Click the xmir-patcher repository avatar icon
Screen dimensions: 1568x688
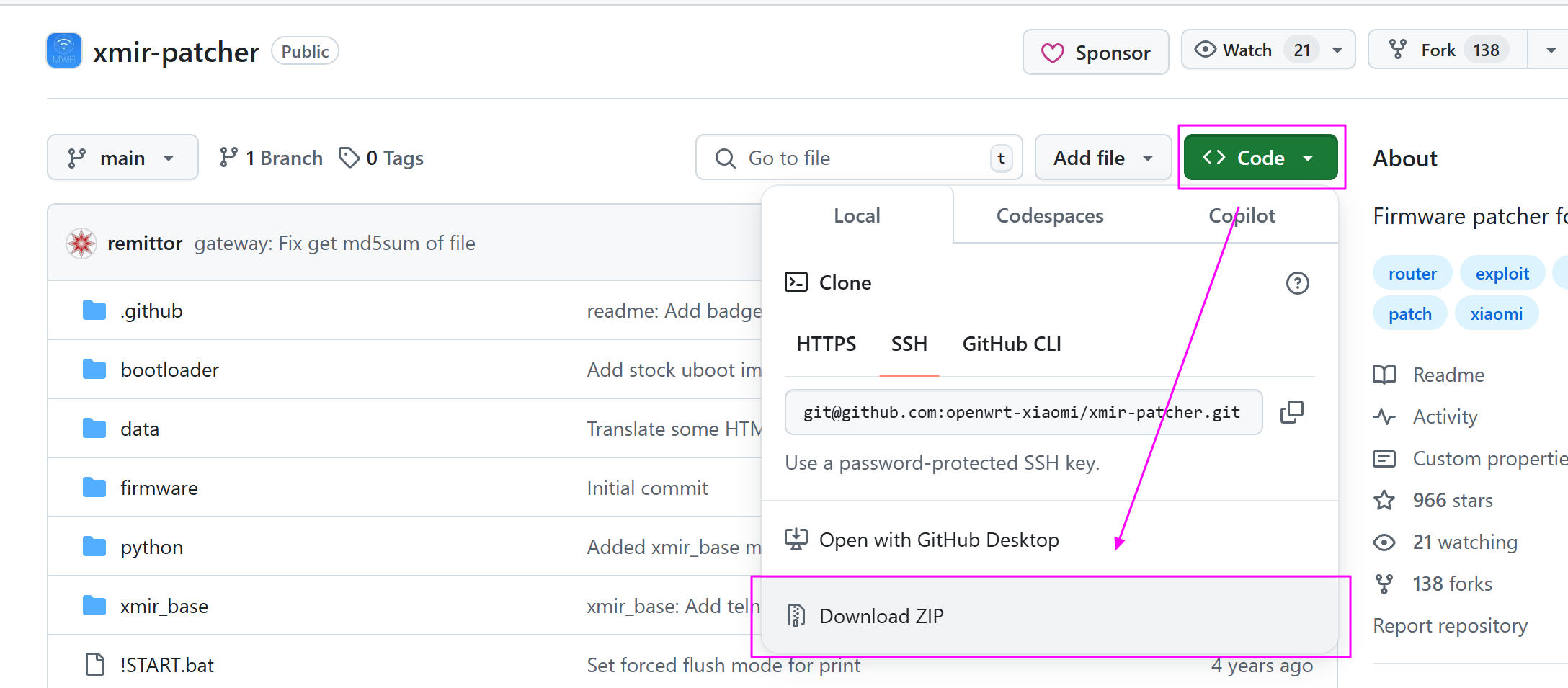click(64, 51)
